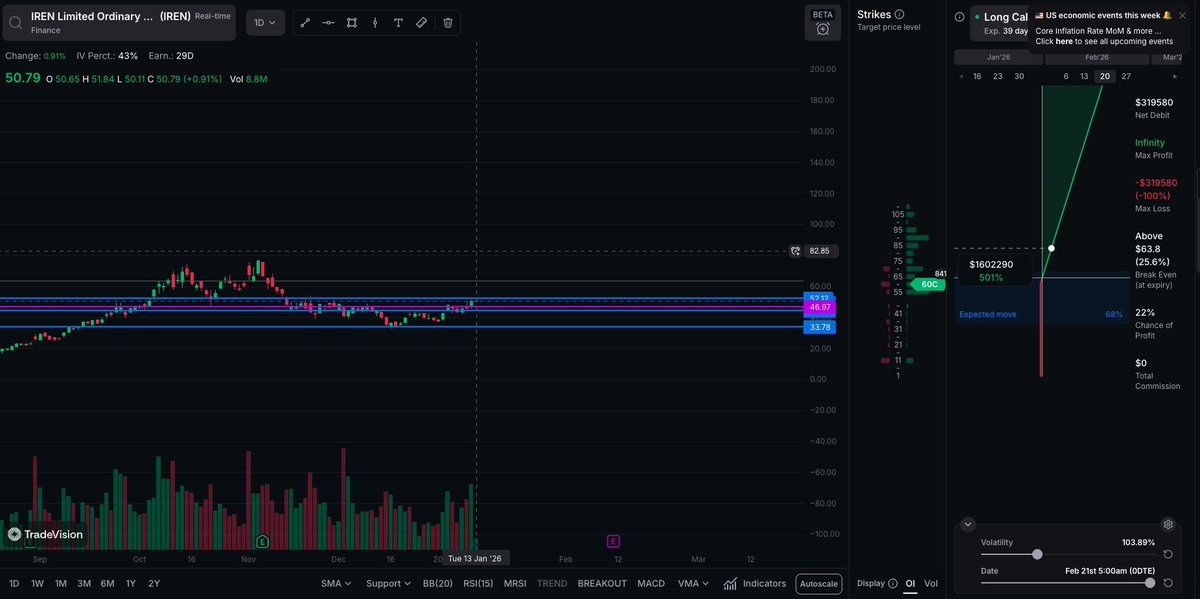
Task: Toggle the Autoscale button
Action: coord(819,584)
